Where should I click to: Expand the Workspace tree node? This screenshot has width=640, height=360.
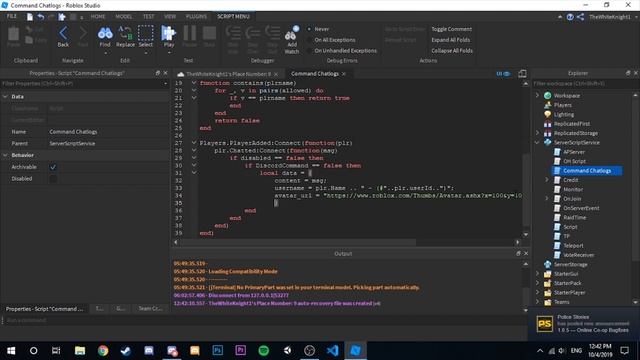(x=538, y=96)
